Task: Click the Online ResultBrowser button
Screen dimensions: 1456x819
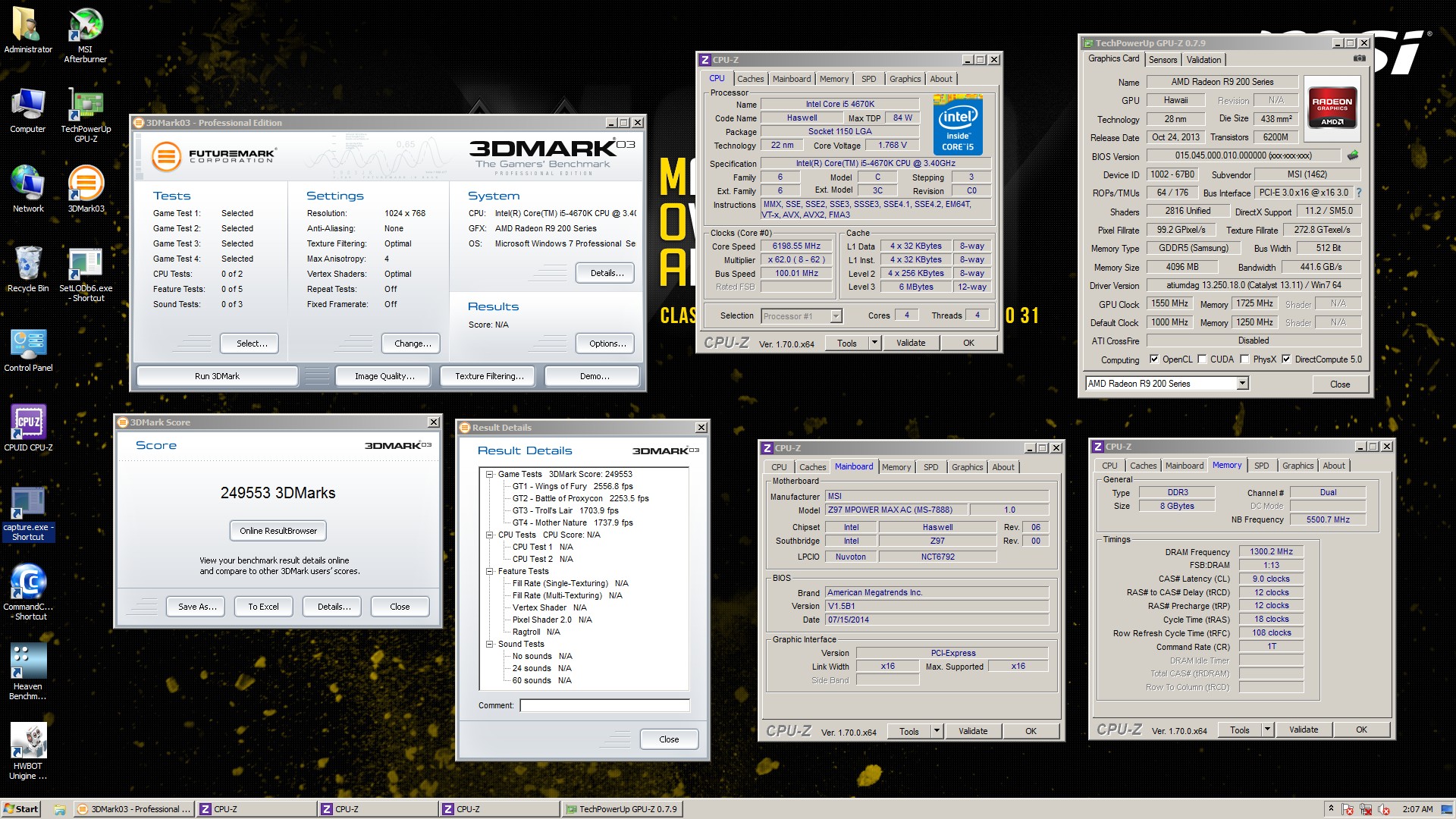Action: (278, 531)
